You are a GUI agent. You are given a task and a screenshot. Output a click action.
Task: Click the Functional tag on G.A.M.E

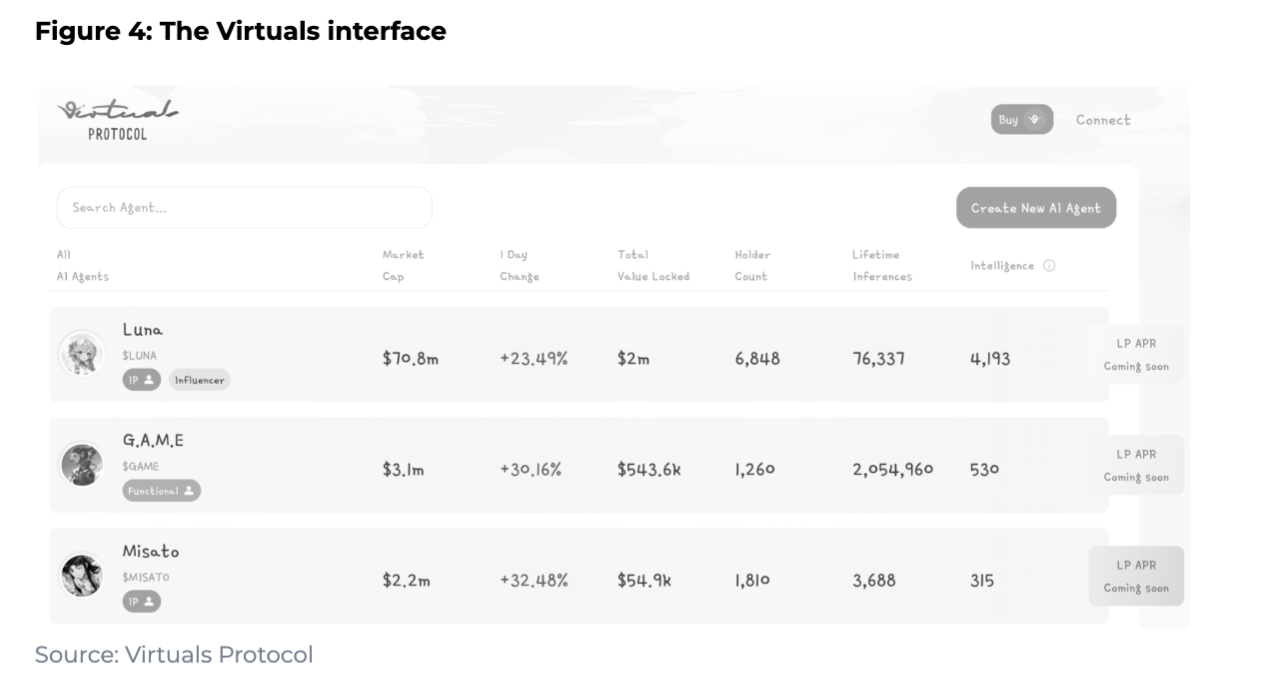(x=161, y=491)
